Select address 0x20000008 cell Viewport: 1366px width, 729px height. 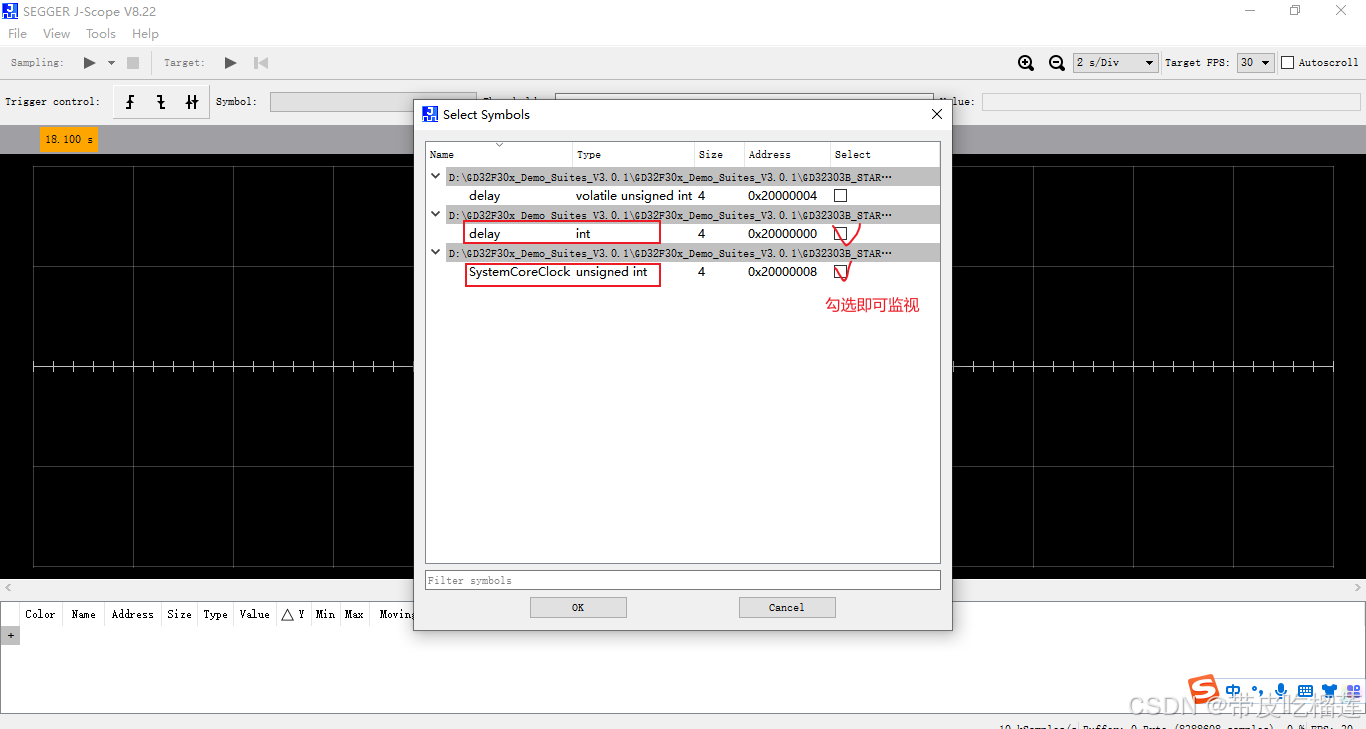coord(782,272)
